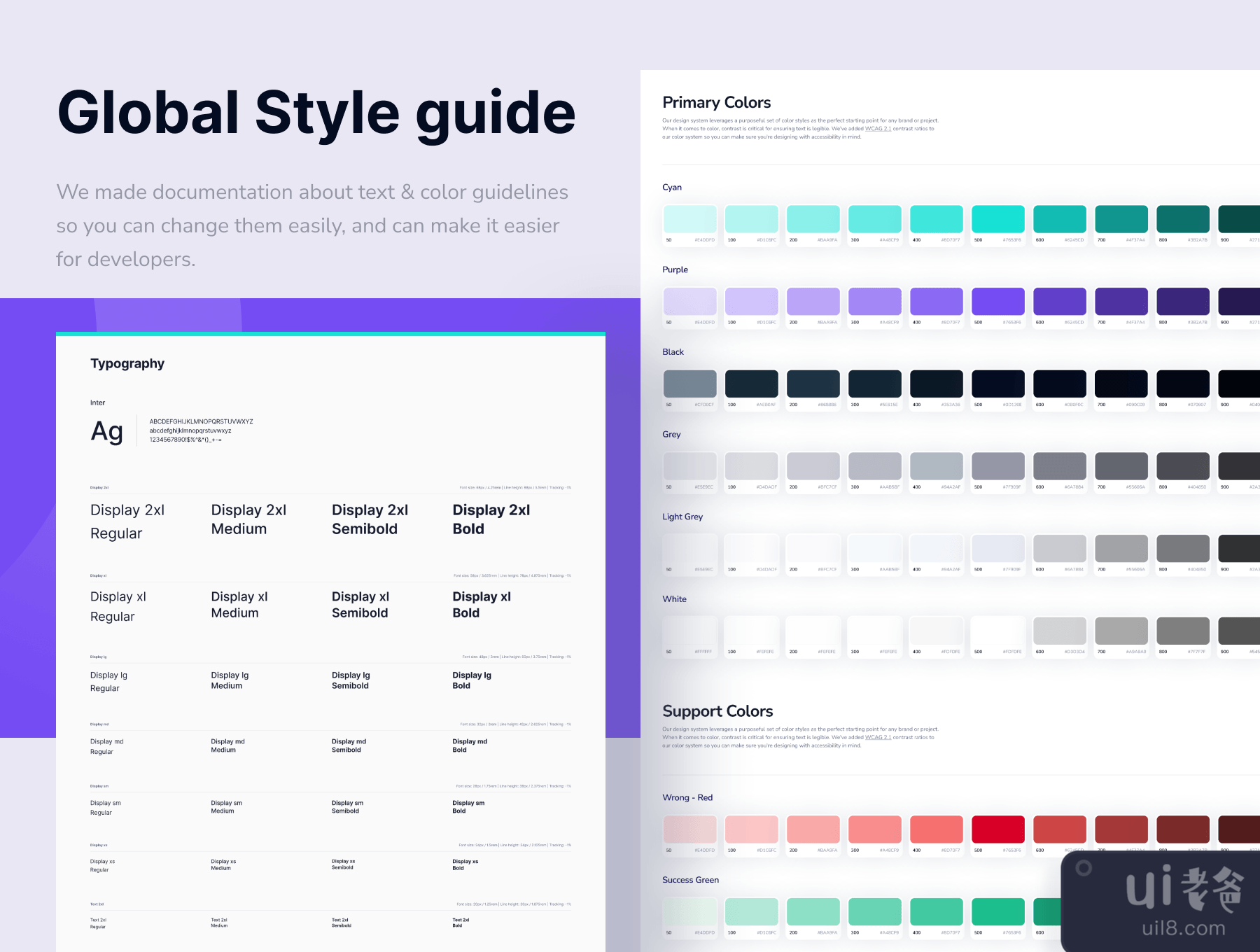Click the Display lg Medium text sample
Image resolution: width=1260 pixels, height=952 pixels.
(230, 680)
